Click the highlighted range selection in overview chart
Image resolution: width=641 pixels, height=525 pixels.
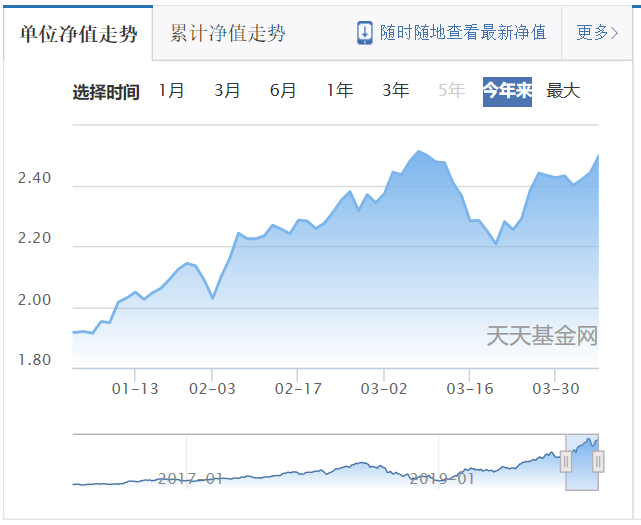point(582,462)
